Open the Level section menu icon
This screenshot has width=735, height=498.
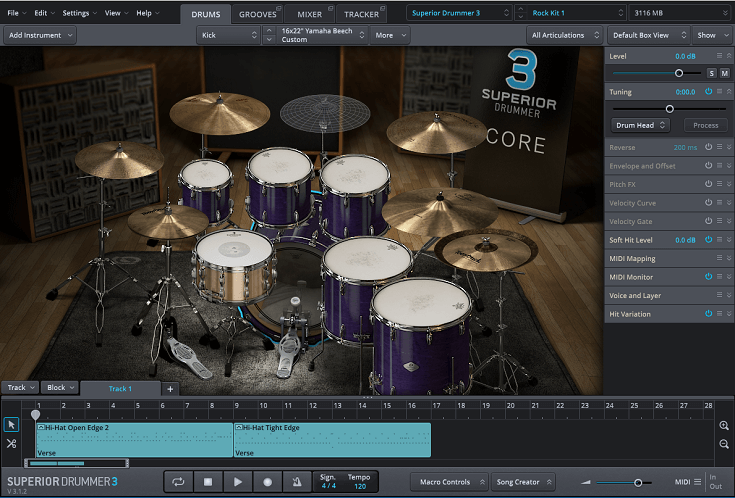[720, 56]
